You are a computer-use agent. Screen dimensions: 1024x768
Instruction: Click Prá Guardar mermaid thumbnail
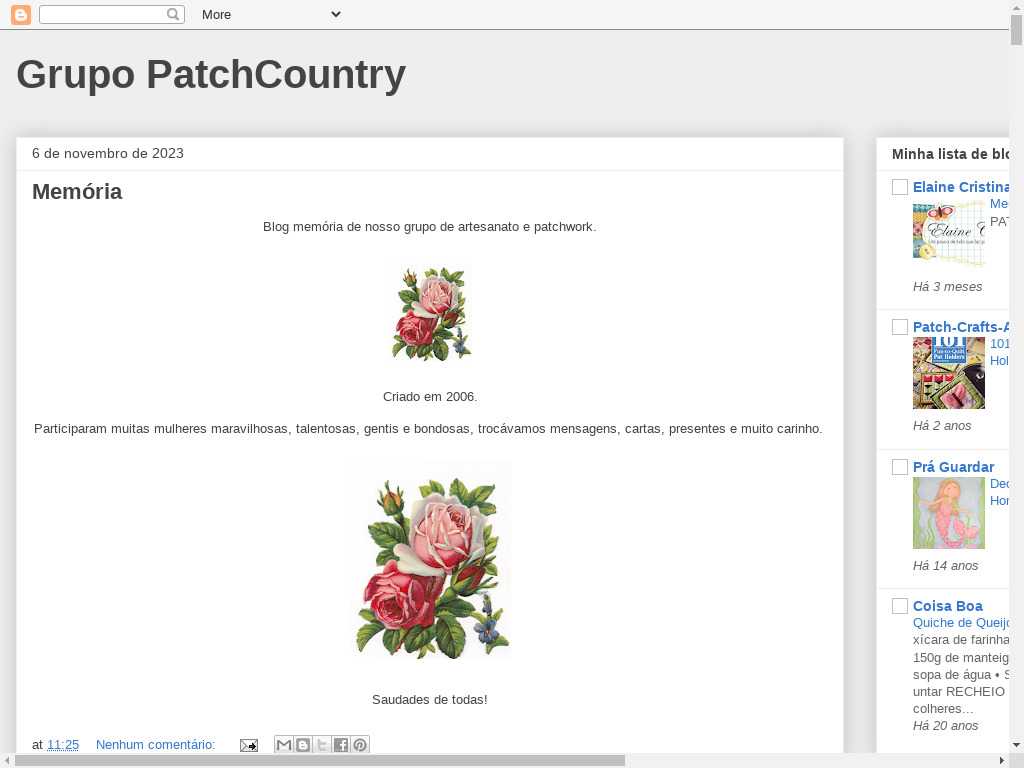(949, 513)
